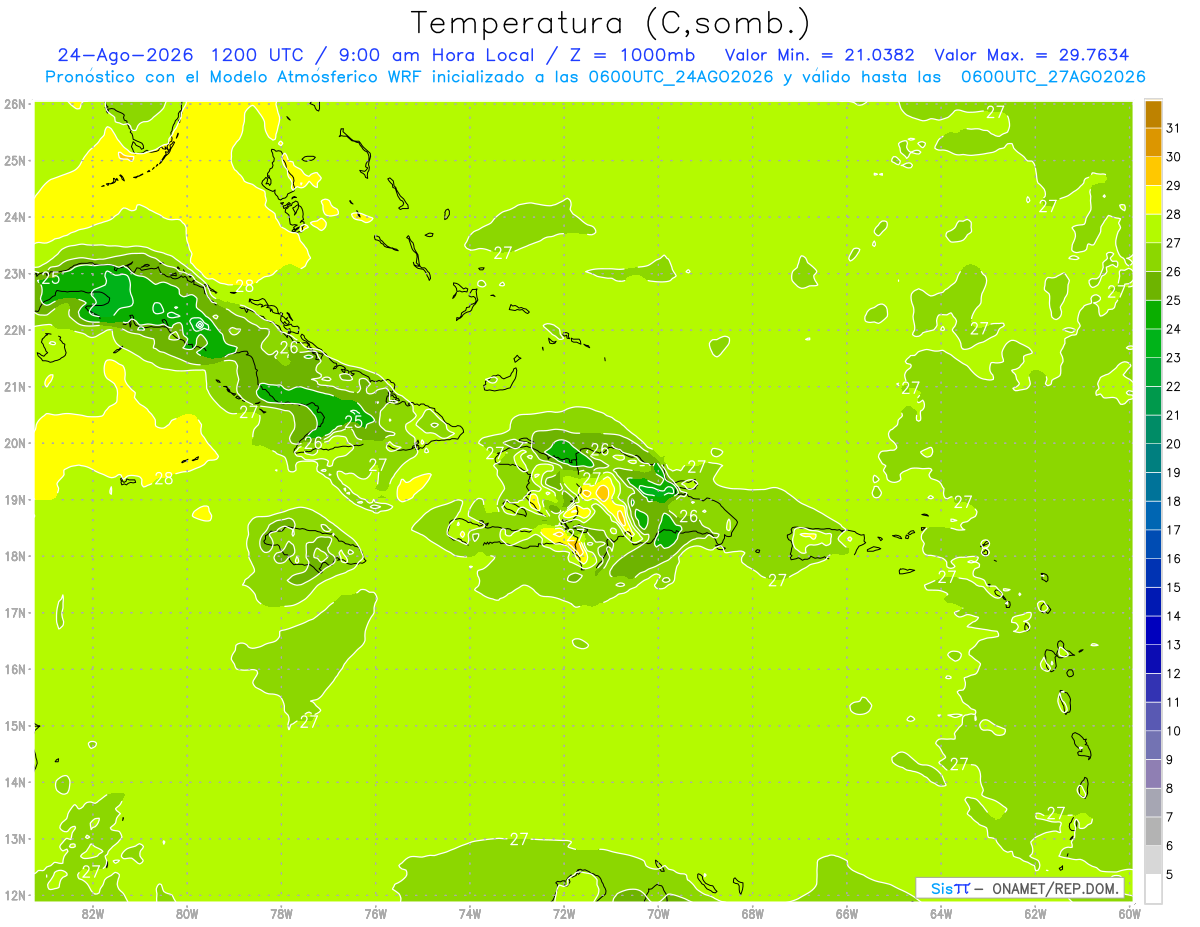1200x927 pixels.
Task: Click the '10' value on the color scale
Action: point(1174,731)
